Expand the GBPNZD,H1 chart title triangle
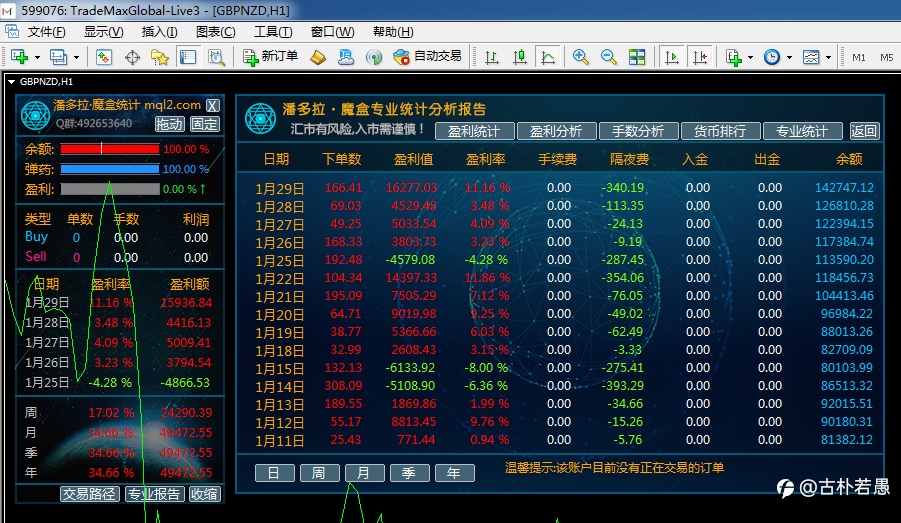 point(11,82)
